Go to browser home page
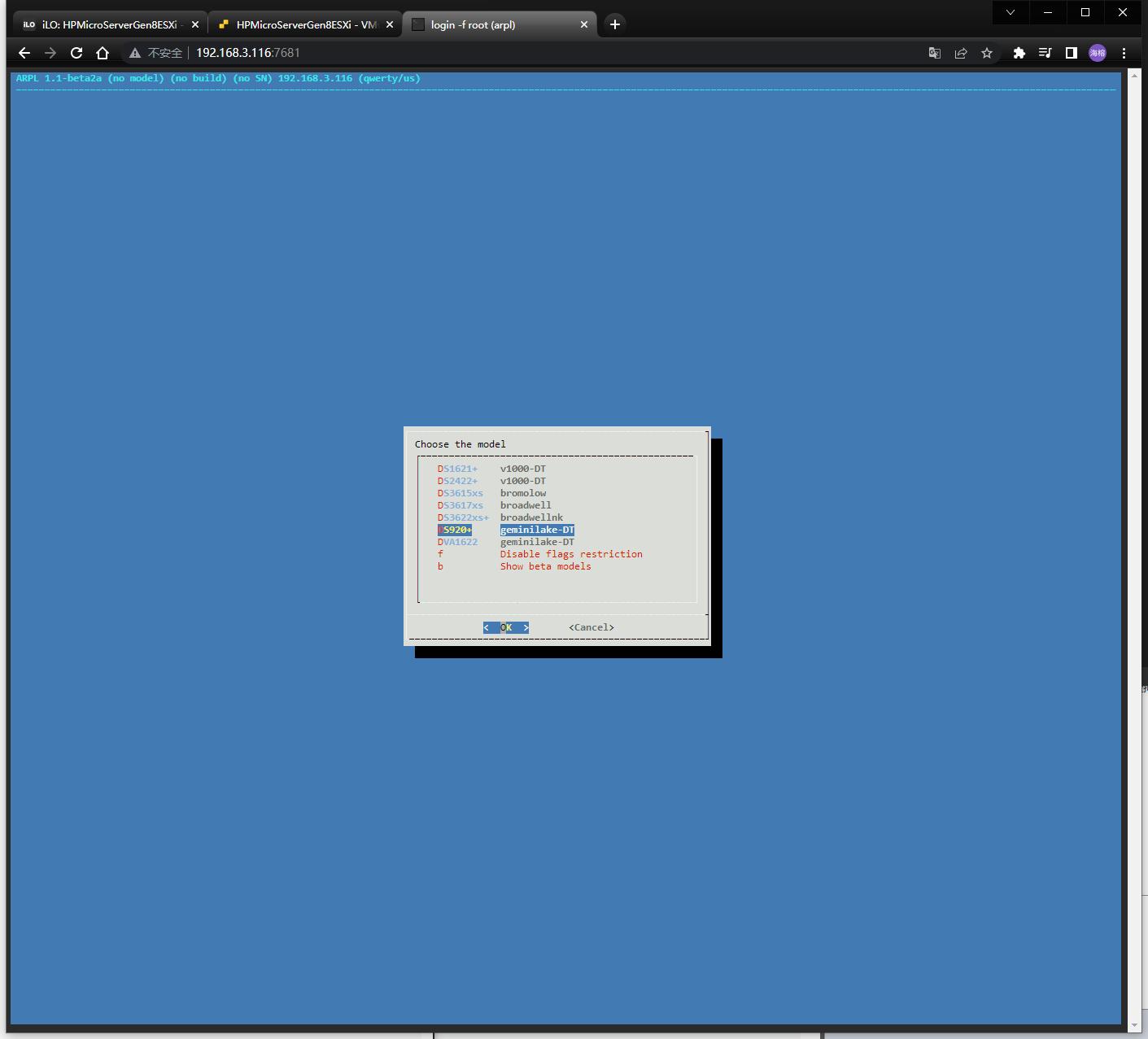Screen dimensions: 1148x1039 (103, 53)
